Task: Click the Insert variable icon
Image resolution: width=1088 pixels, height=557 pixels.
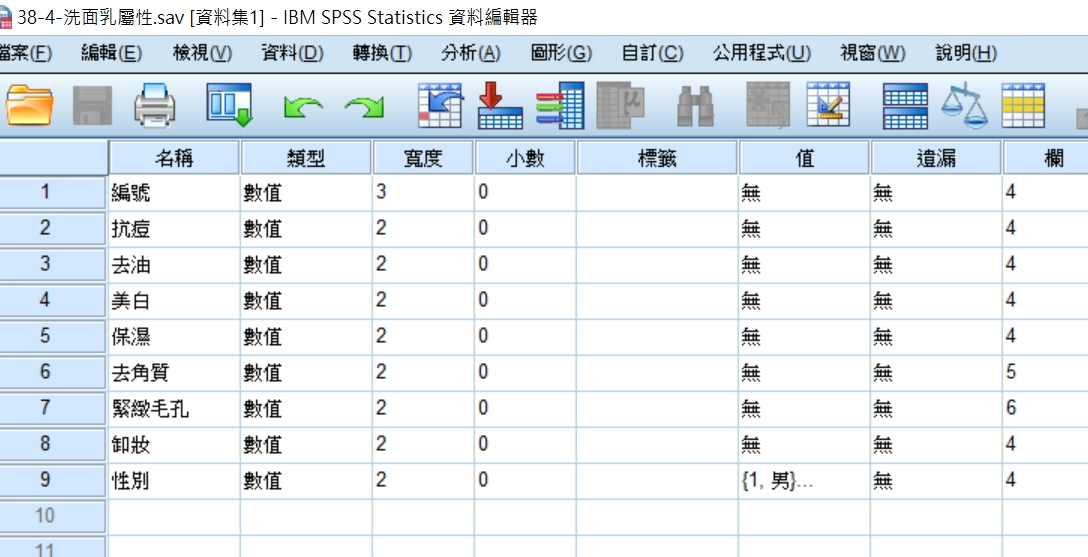Action: (829, 104)
